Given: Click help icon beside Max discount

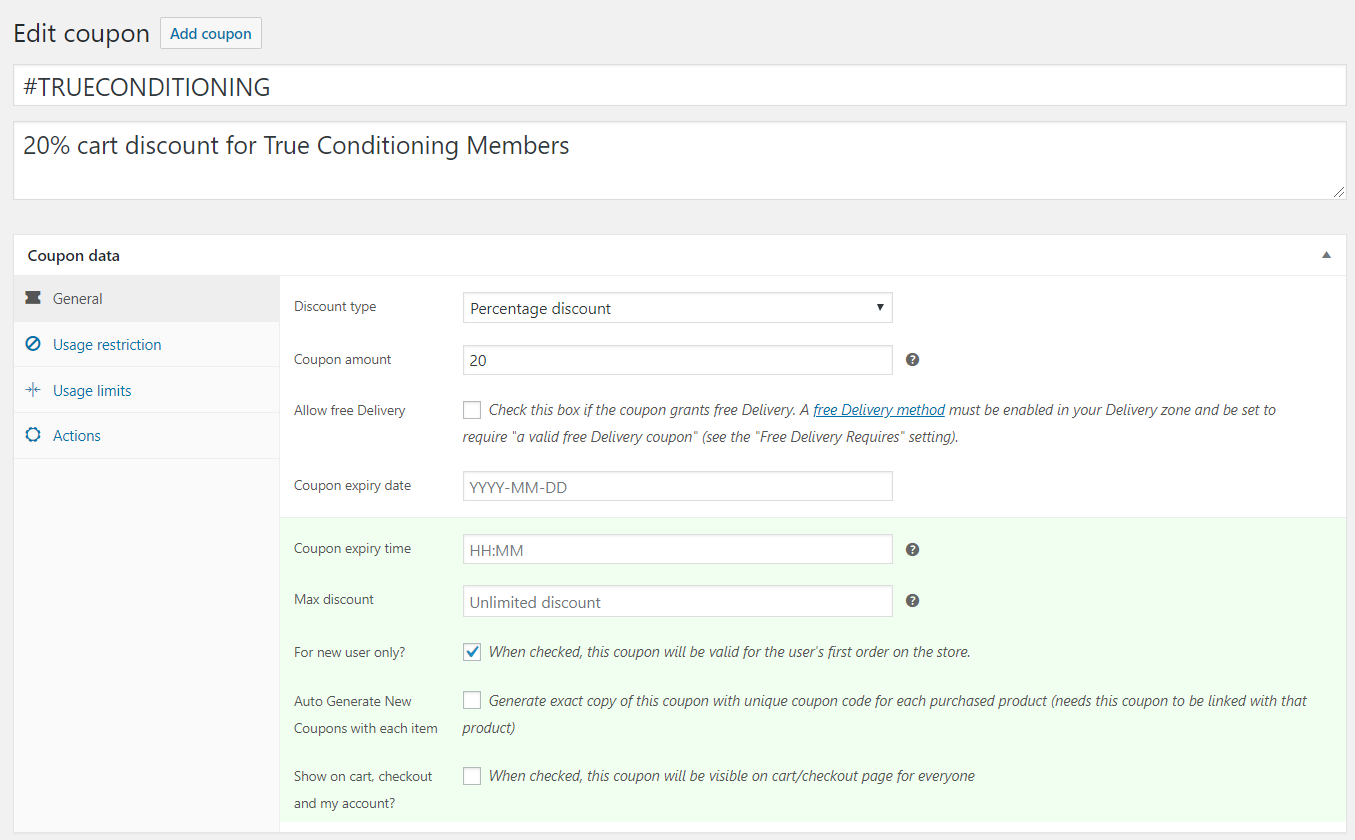Looking at the screenshot, I should [x=912, y=601].
